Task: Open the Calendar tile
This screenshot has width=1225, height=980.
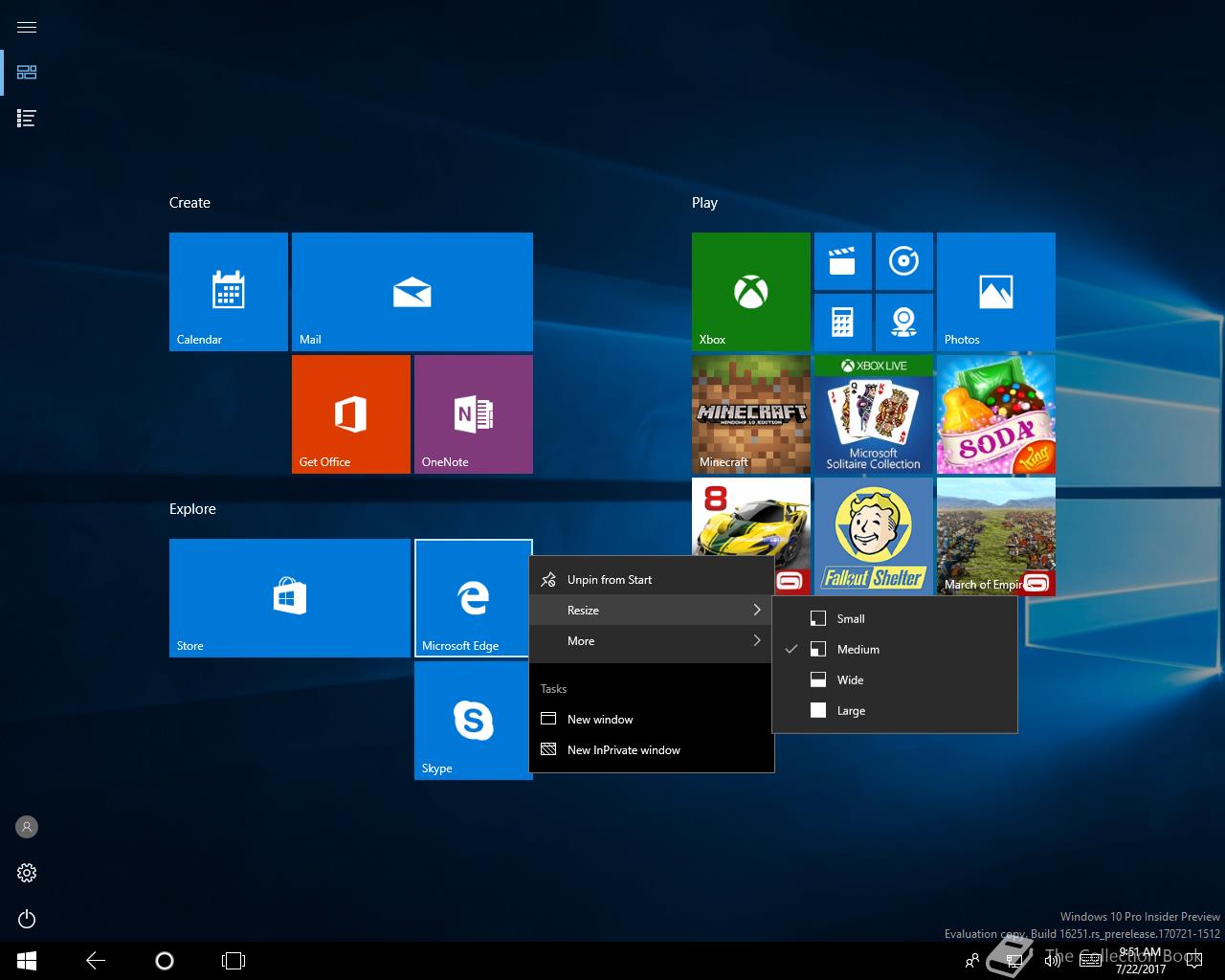Action: coord(229,292)
